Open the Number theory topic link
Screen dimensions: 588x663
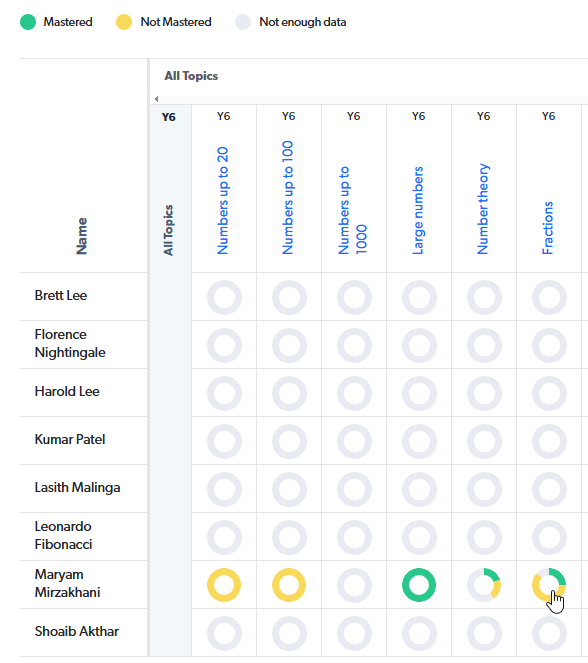[483, 209]
